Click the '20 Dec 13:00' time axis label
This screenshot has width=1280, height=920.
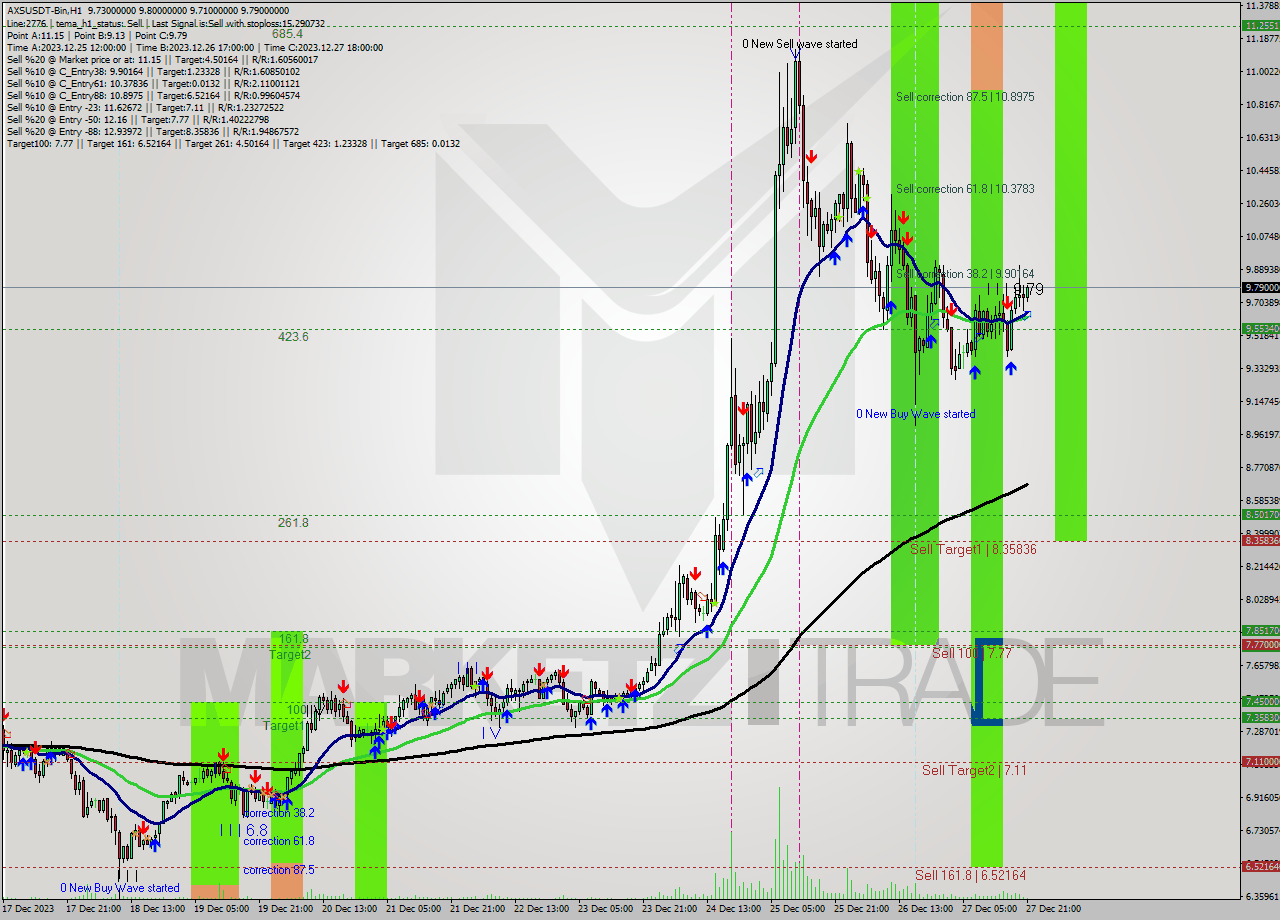click(351, 910)
